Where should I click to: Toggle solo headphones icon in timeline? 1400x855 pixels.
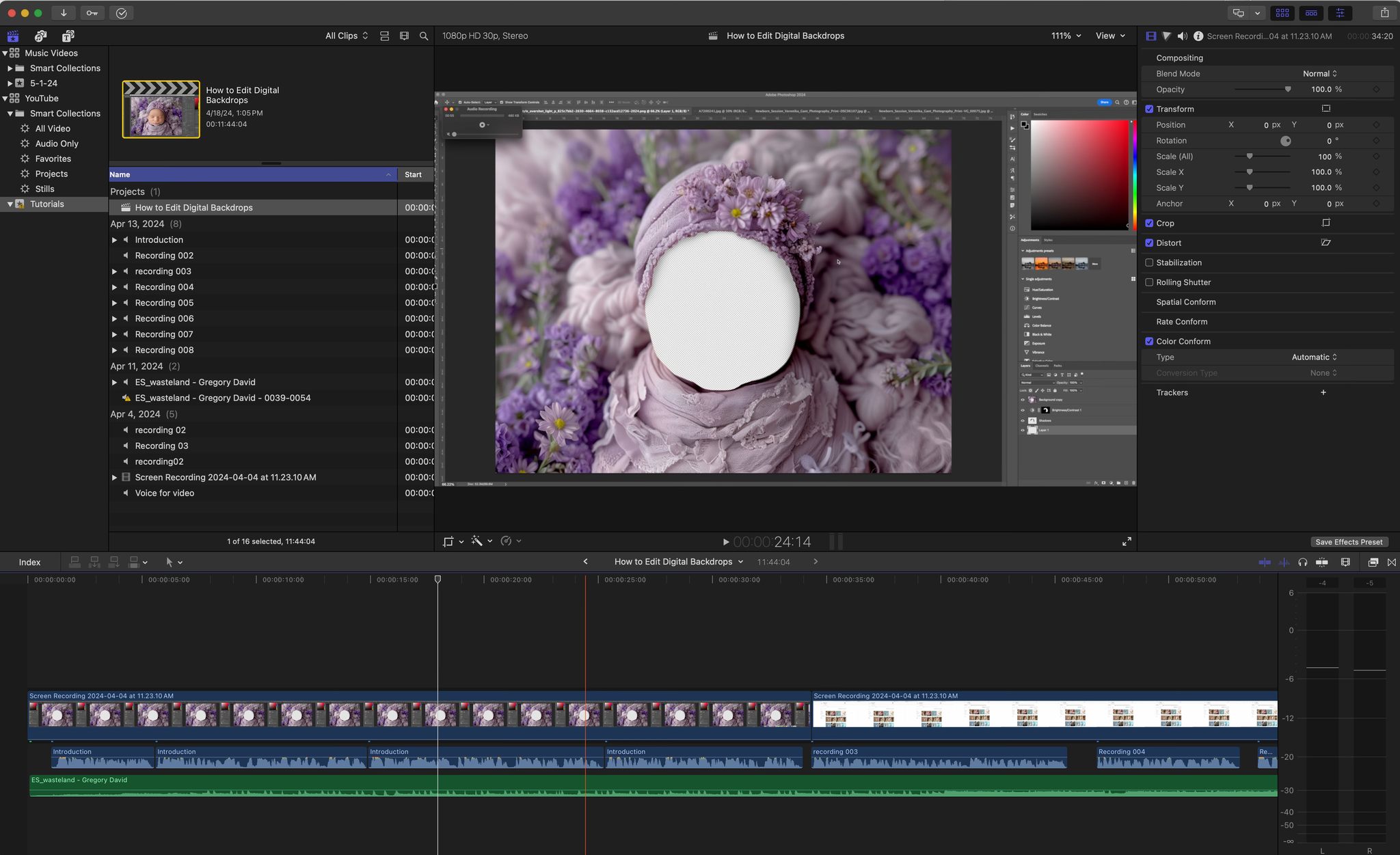point(1303,562)
